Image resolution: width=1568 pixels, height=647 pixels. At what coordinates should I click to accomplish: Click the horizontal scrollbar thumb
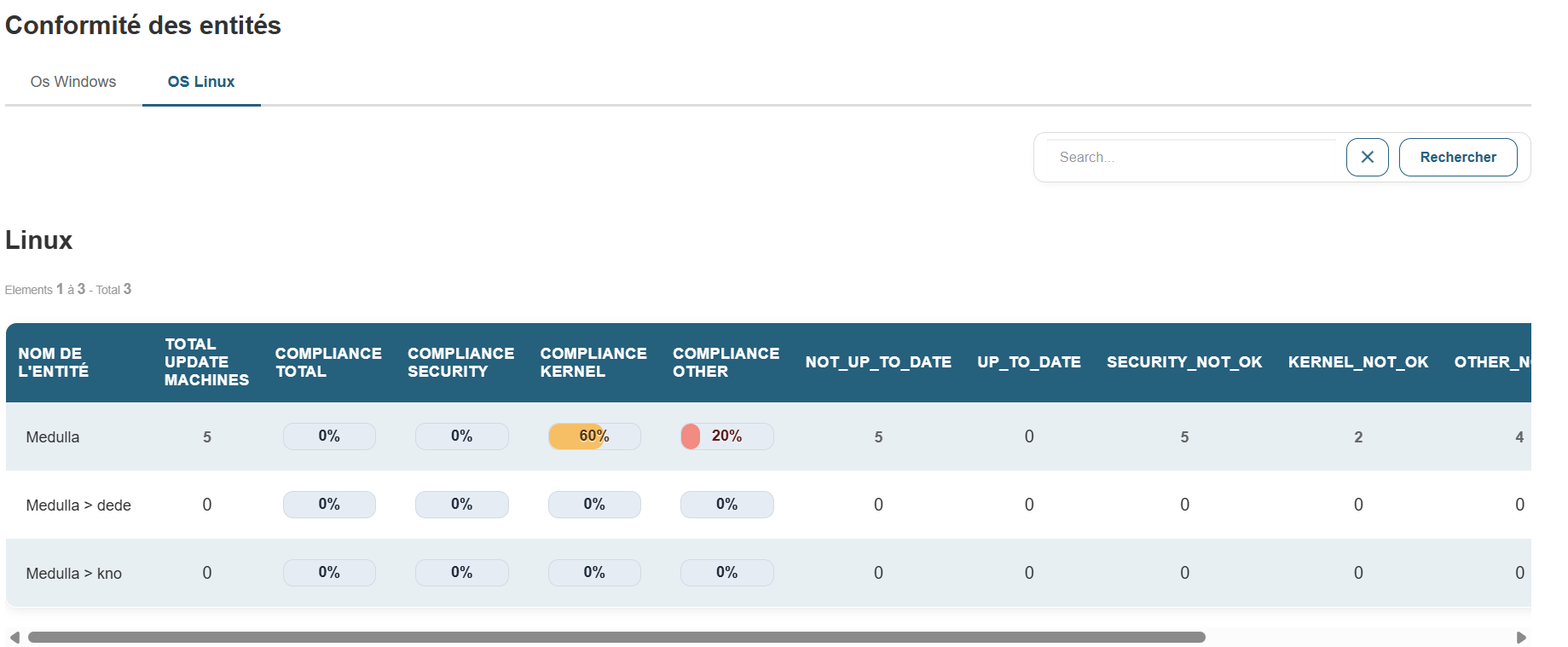(x=616, y=637)
